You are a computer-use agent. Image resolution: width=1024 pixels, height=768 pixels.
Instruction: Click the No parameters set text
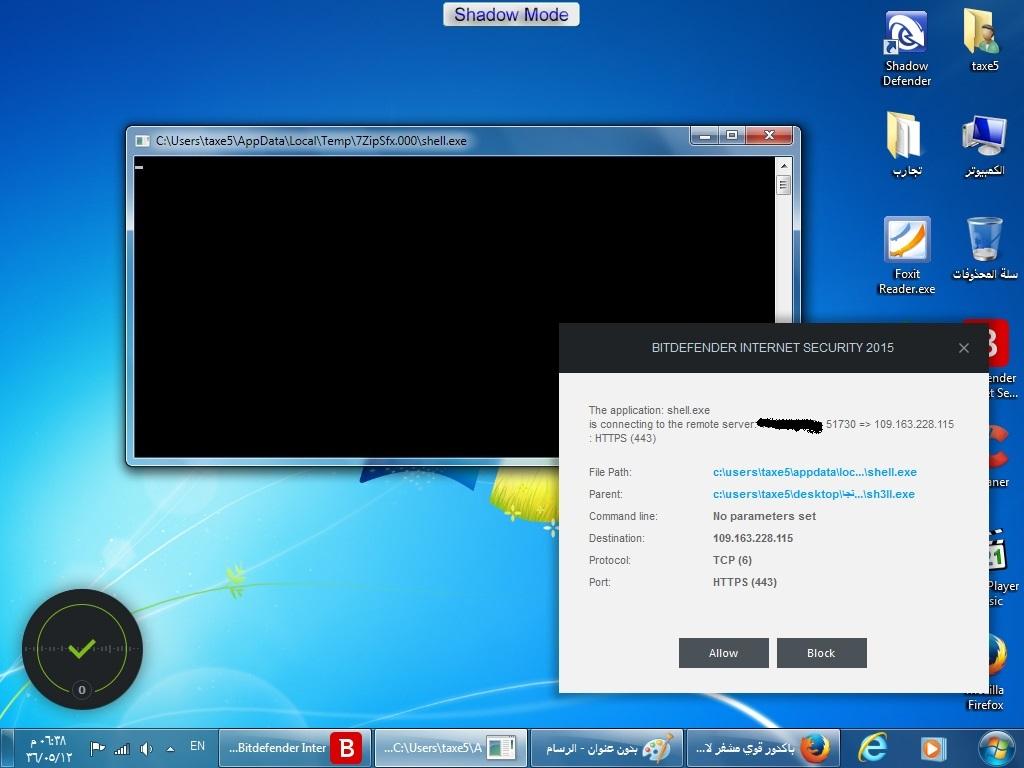click(x=764, y=516)
